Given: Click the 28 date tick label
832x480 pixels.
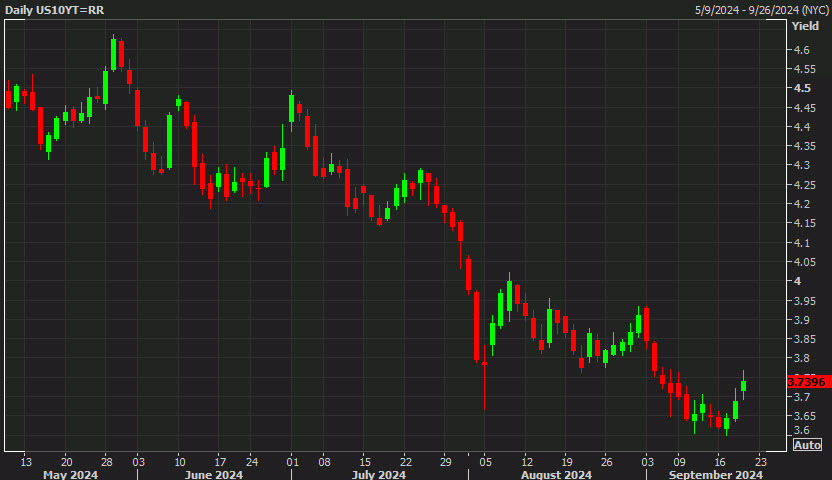Looking at the screenshot, I should (107, 461).
